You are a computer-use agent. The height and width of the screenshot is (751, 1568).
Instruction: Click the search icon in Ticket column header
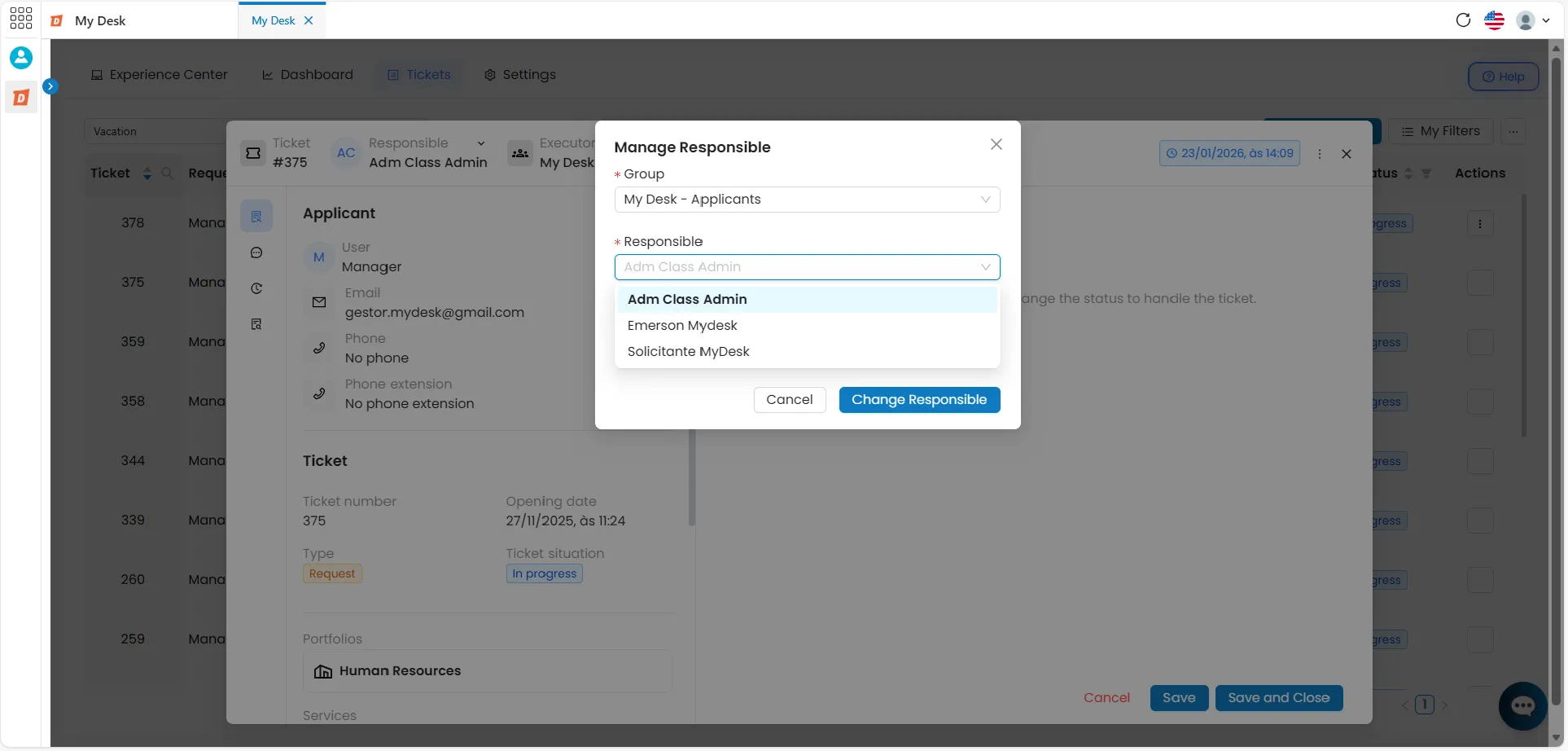(167, 173)
